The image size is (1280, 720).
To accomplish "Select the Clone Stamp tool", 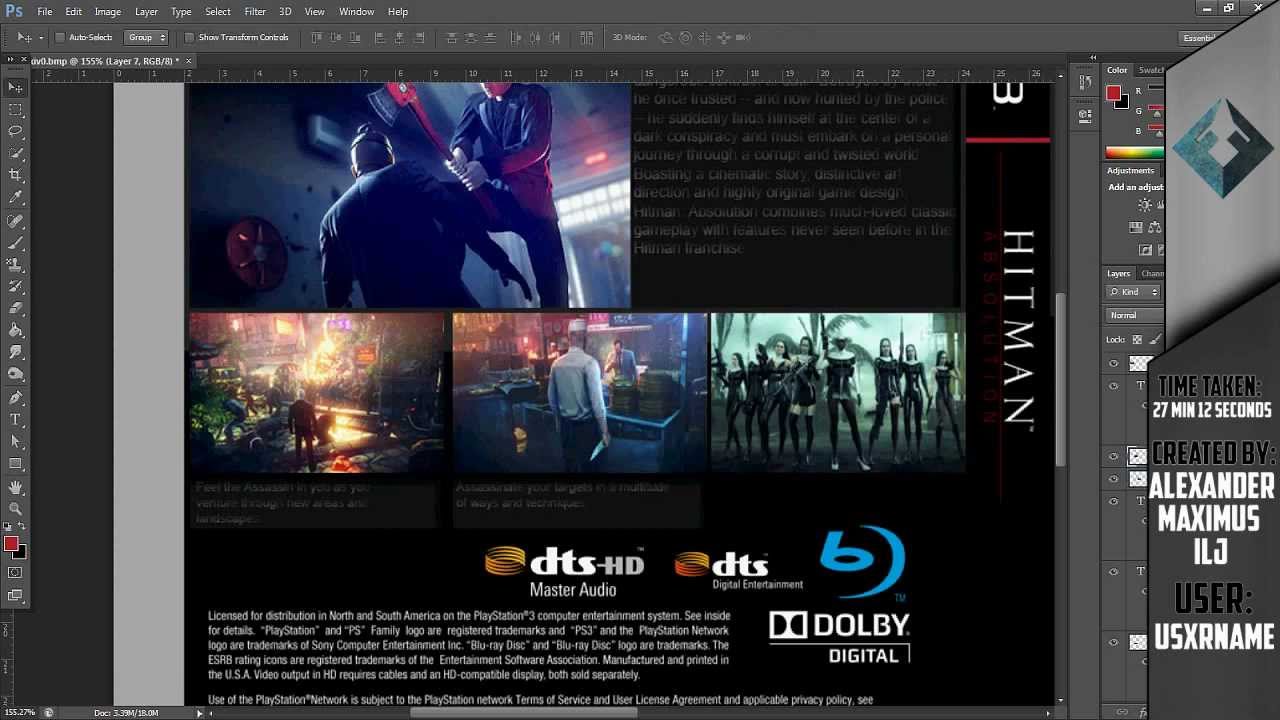I will coord(16,265).
